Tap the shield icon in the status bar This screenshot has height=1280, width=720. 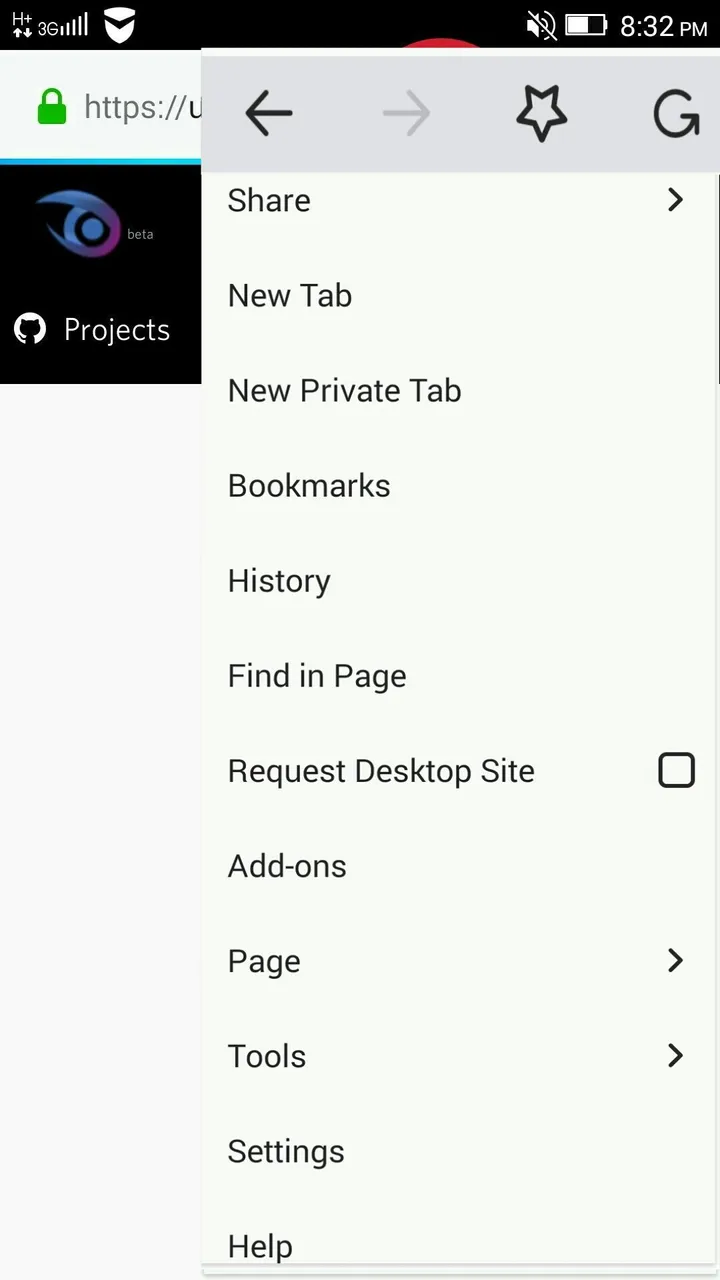120,25
